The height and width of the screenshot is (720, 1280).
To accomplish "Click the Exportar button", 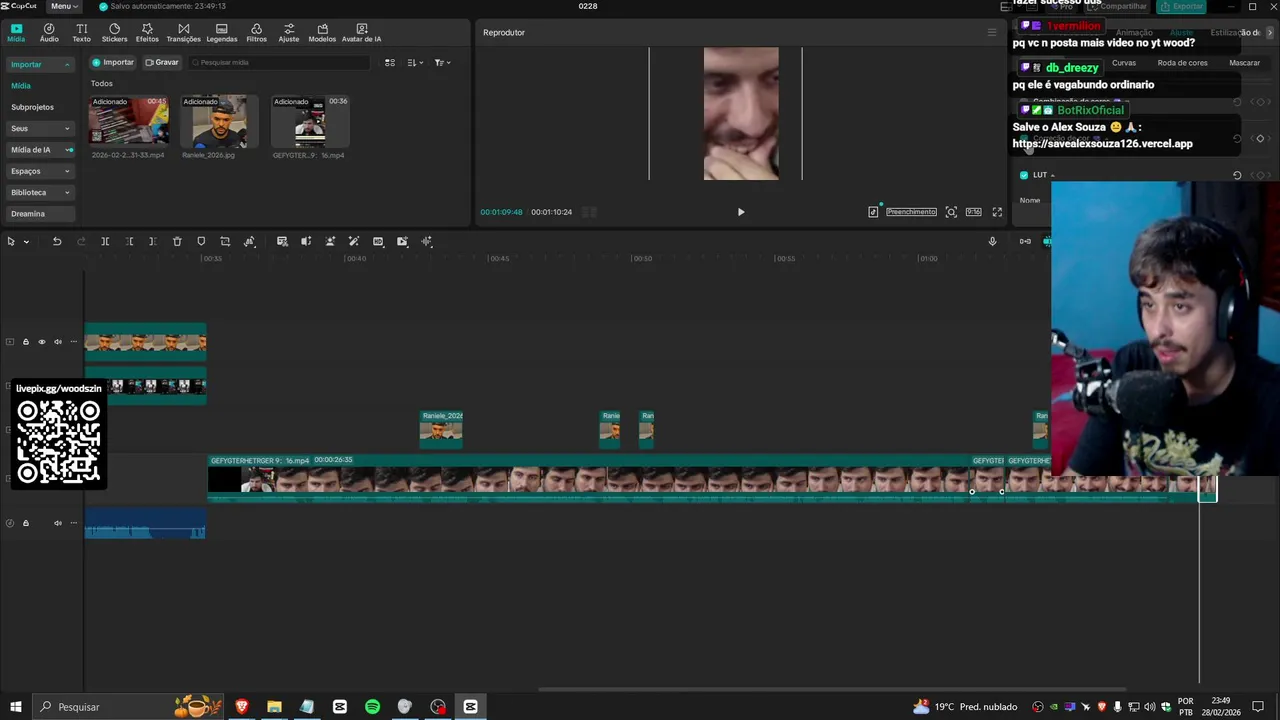I will pyautogui.click(x=1181, y=6).
